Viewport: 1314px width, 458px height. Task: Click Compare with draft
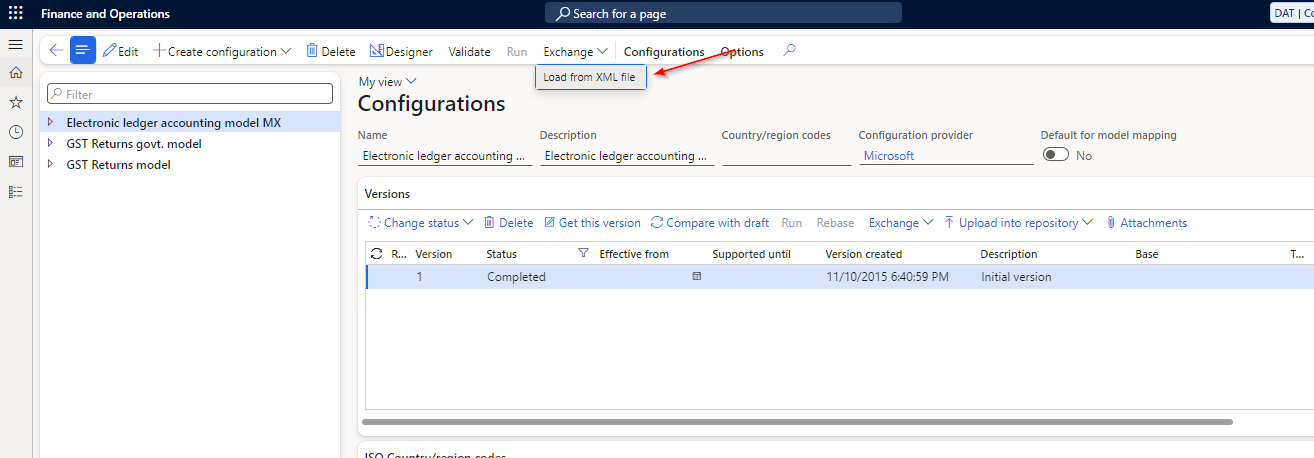(x=710, y=223)
